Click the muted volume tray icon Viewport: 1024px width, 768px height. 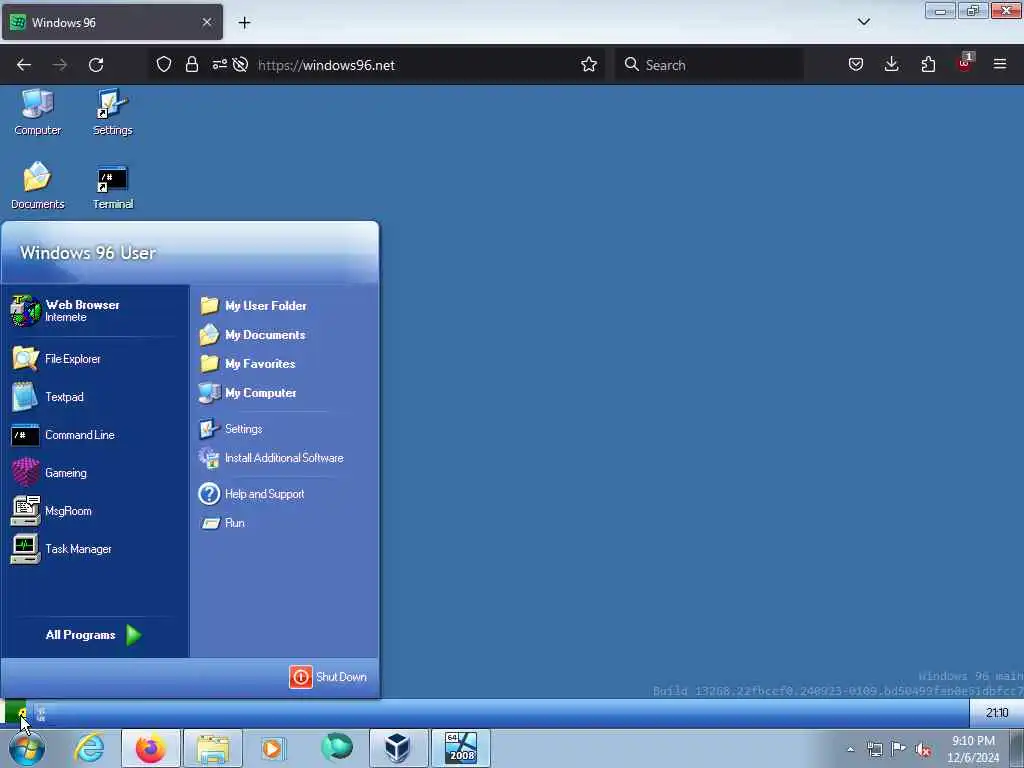923,750
